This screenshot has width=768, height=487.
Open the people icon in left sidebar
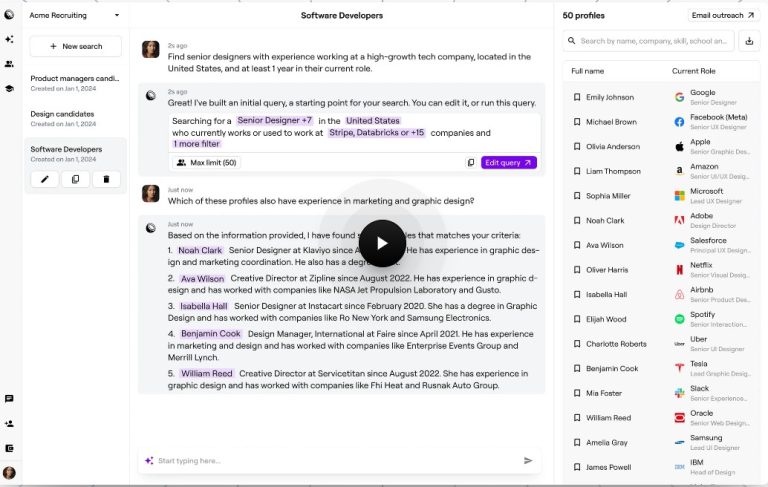[9, 64]
